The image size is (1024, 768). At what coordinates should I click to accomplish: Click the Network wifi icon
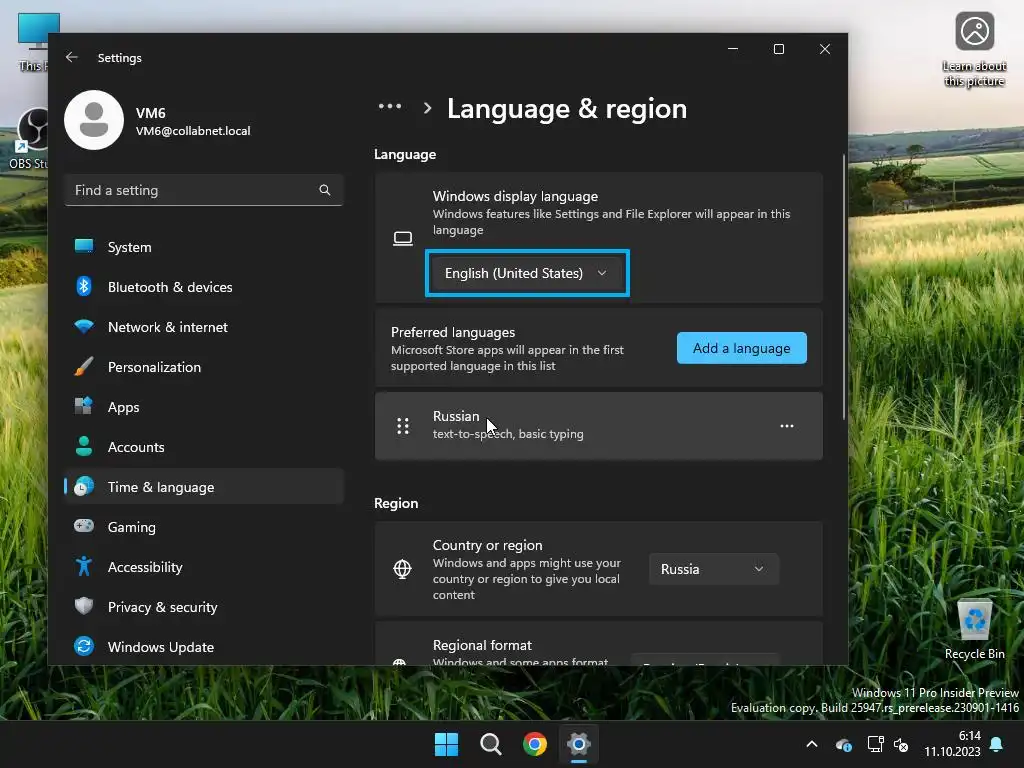coord(84,327)
